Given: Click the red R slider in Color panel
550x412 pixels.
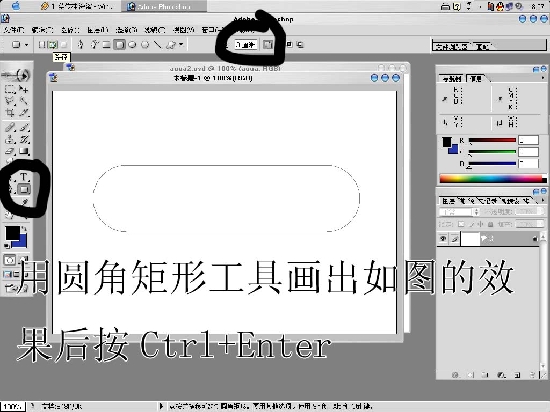Looking at the screenshot, I should pyautogui.click(x=492, y=140).
